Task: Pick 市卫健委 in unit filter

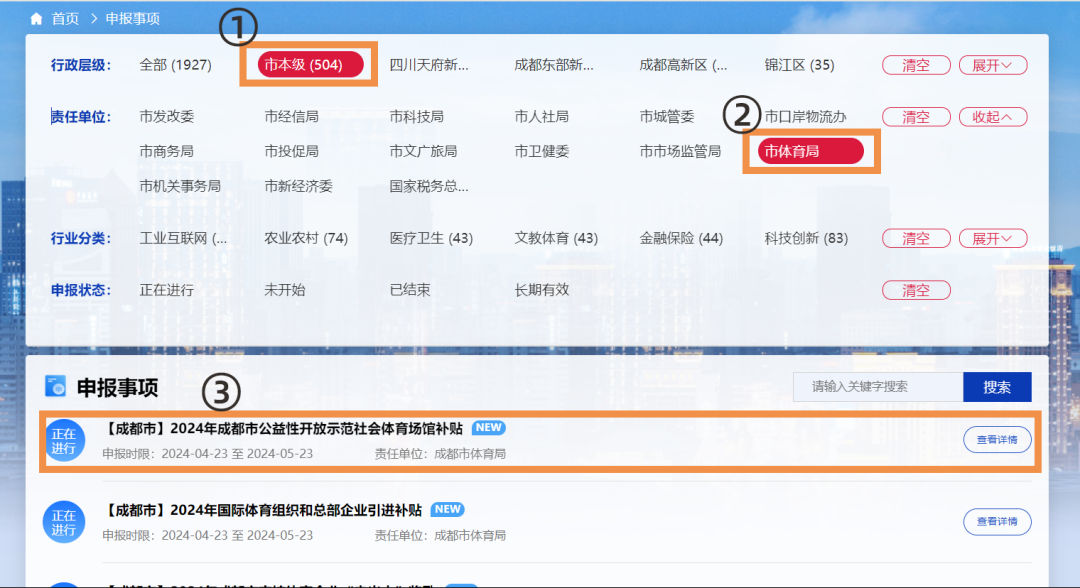Action: pyautogui.click(x=541, y=151)
